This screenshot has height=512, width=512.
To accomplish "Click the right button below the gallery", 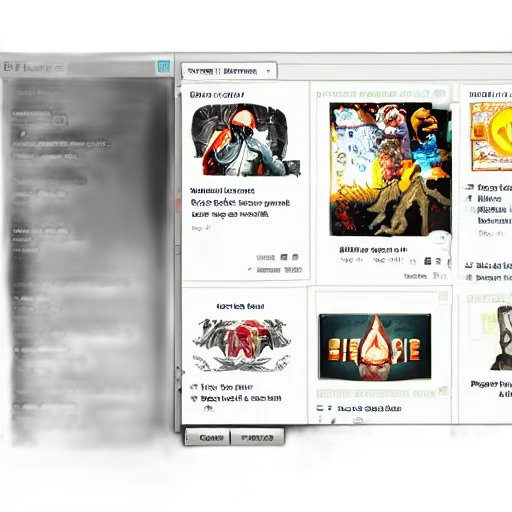I will pyautogui.click(x=257, y=437).
